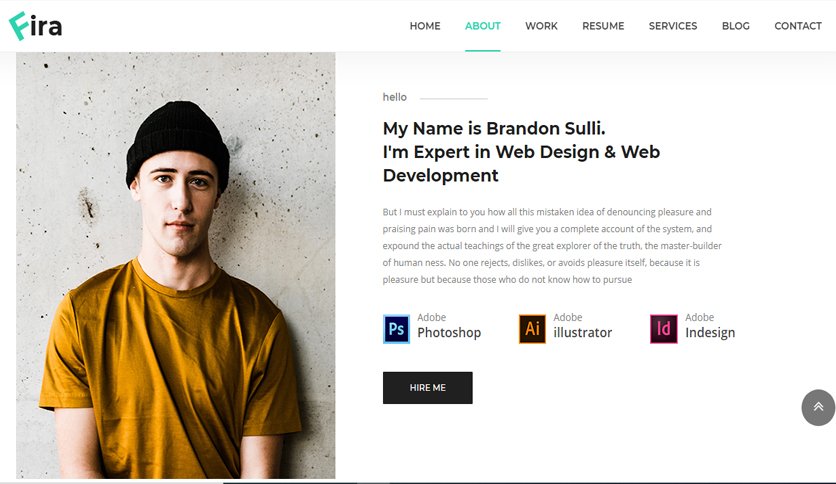The width and height of the screenshot is (836, 484).
Task: Go to the Contact section
Action: (x=798, y=26)
